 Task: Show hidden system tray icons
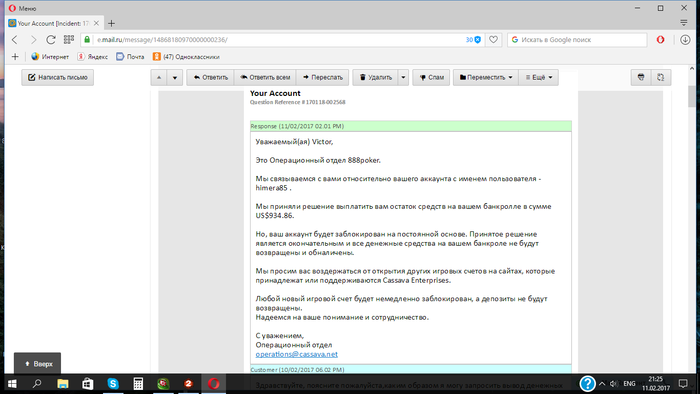coord(602,384)
